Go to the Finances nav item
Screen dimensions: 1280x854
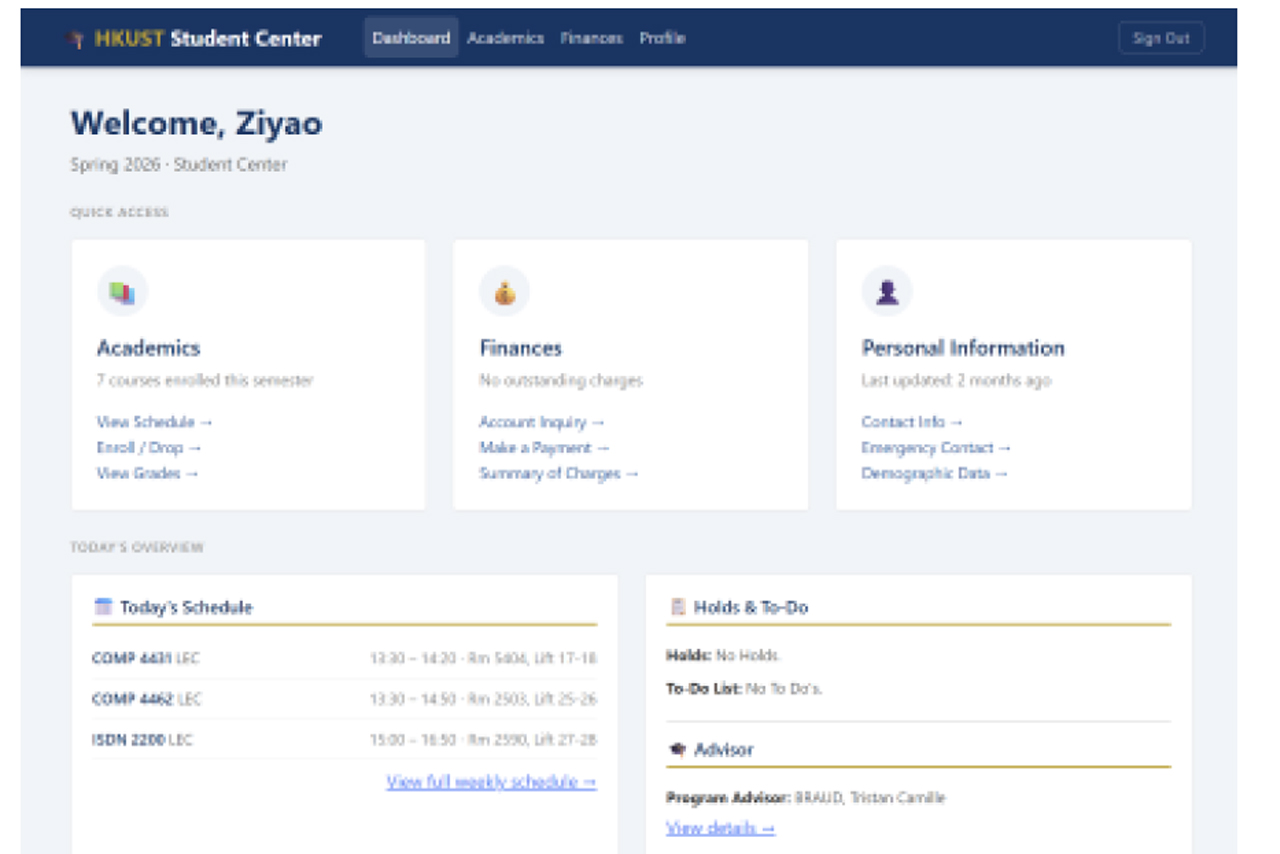pos(591,38)
